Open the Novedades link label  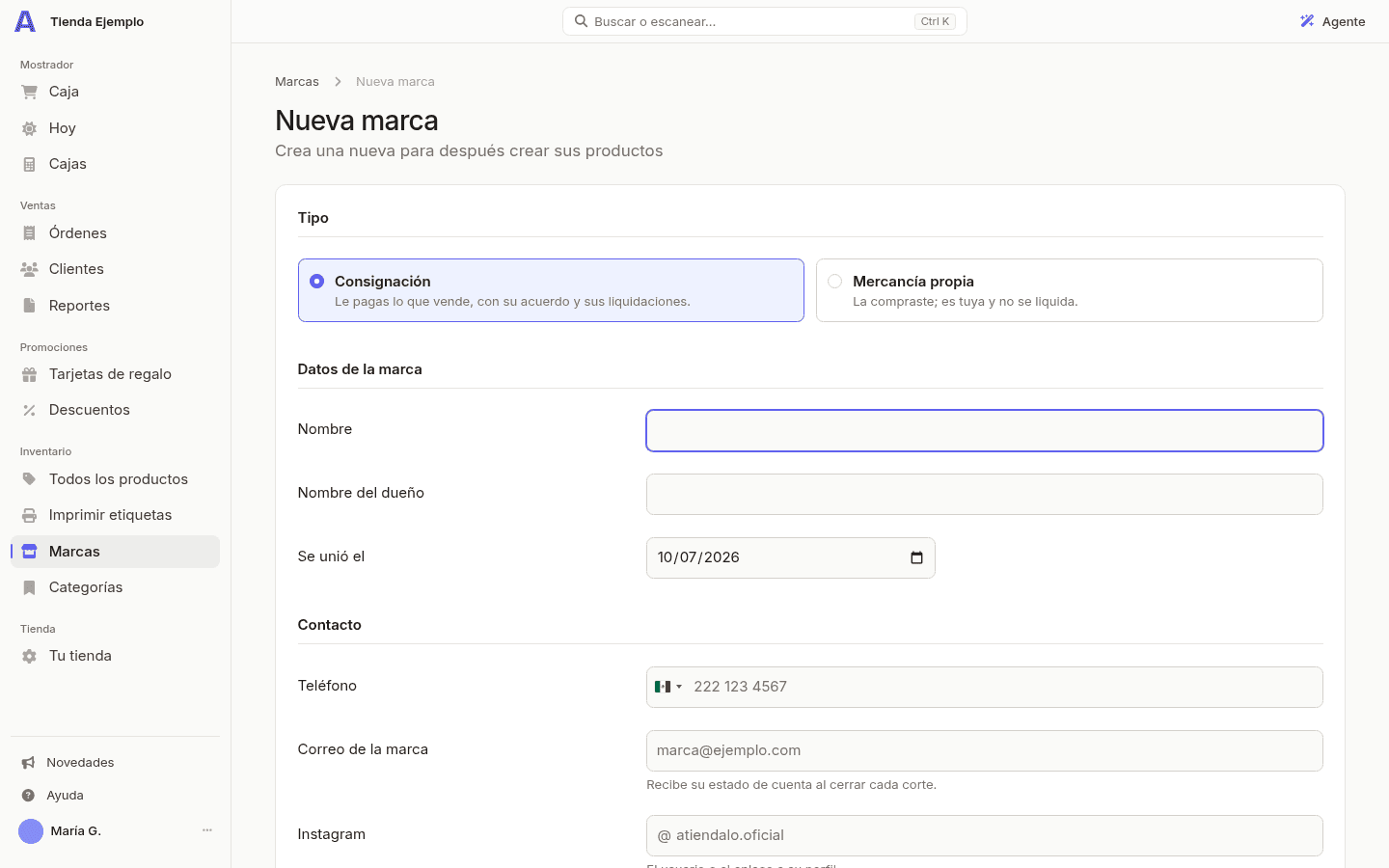click(x=80, y=763)
